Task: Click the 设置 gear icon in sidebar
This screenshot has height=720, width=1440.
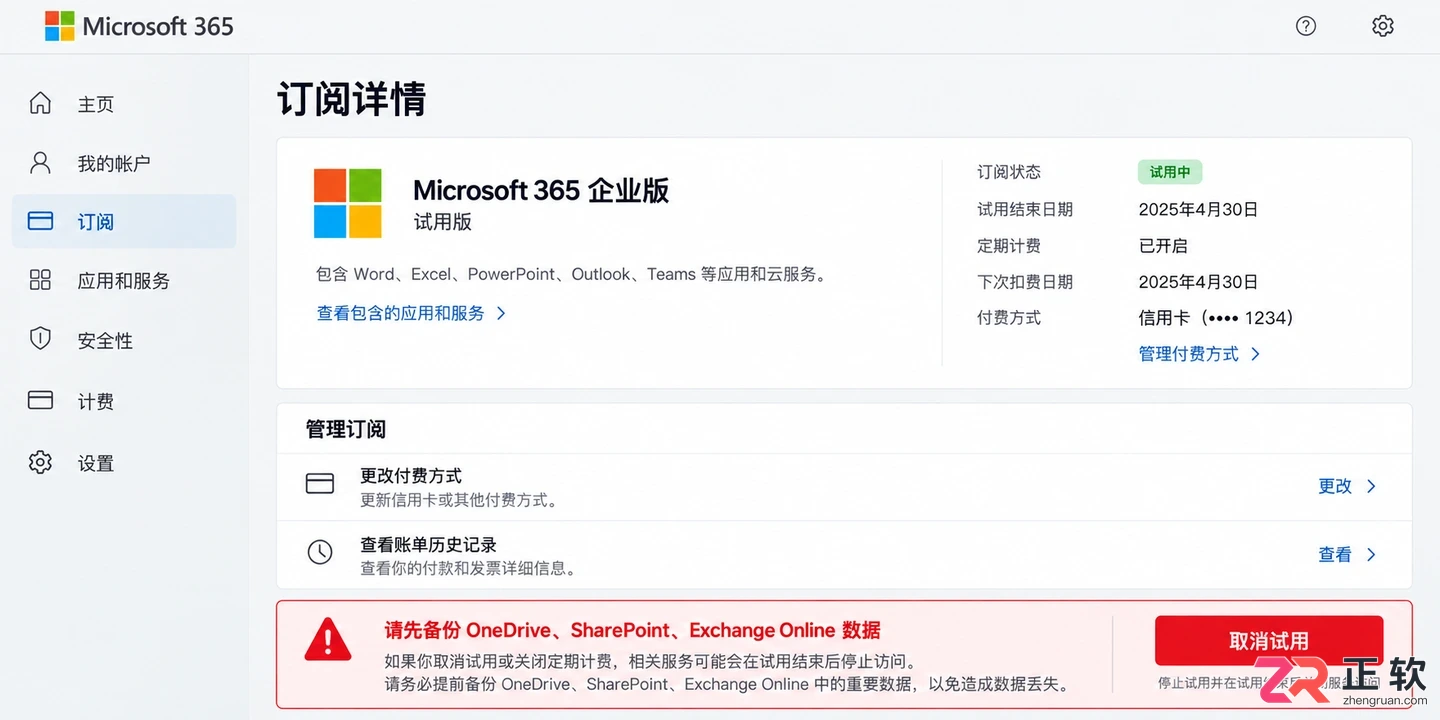Action: [x=40, y=462]
